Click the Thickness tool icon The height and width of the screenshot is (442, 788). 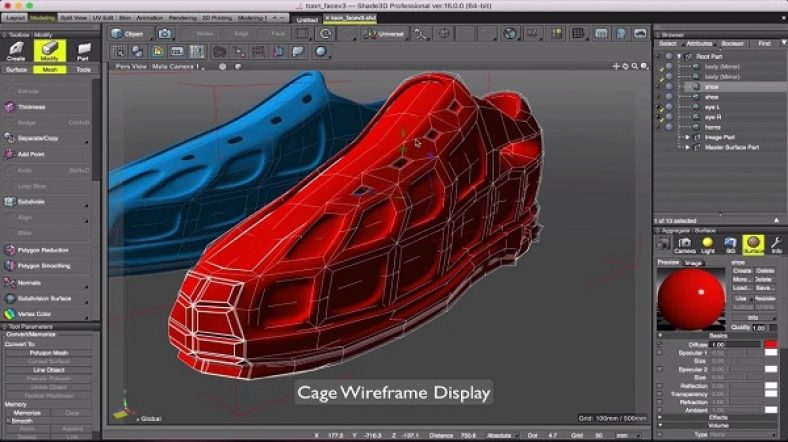coord(10,107)
